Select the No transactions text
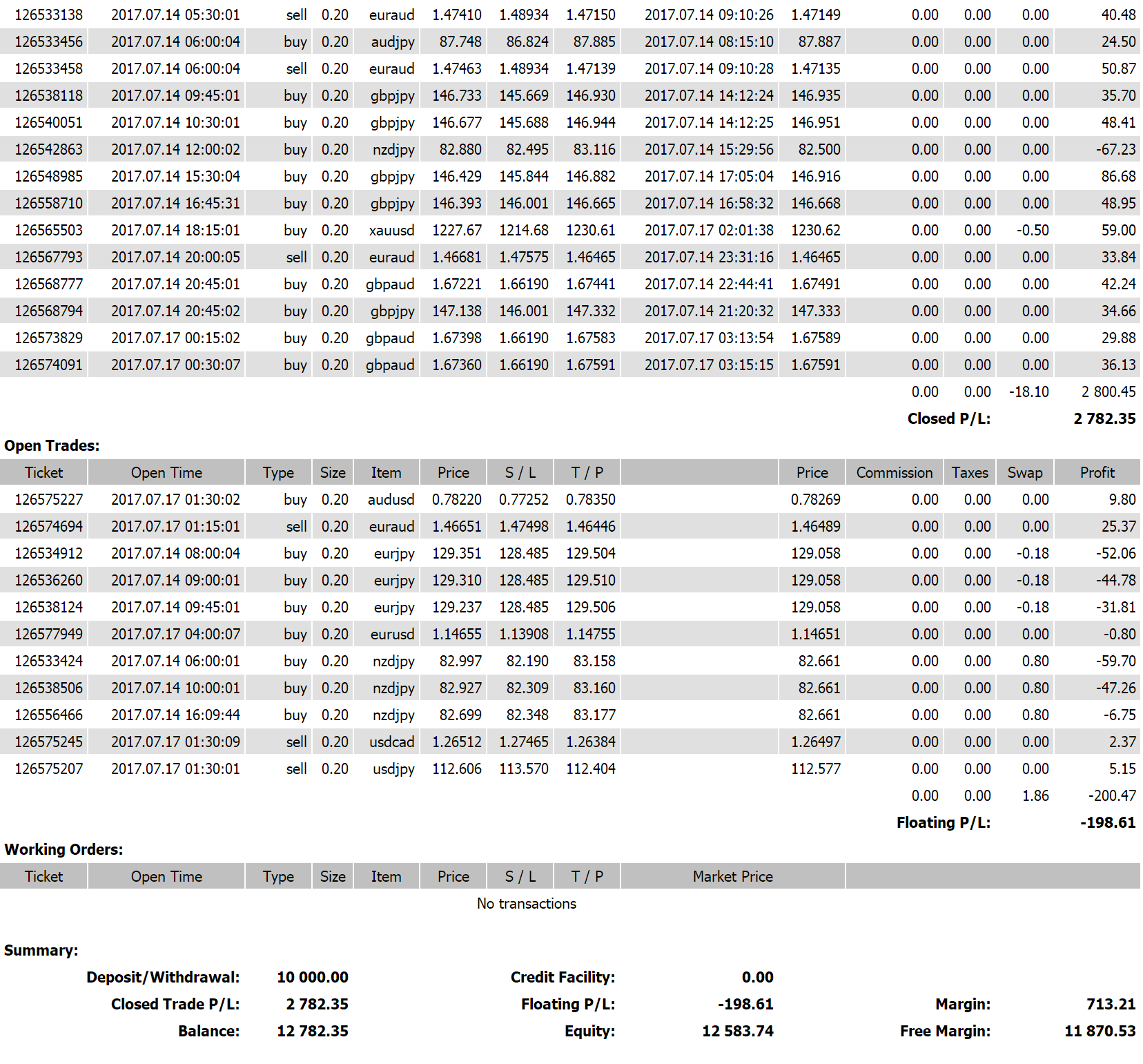The height and width of the screenshot is (1064, 1143). point(527,903)
